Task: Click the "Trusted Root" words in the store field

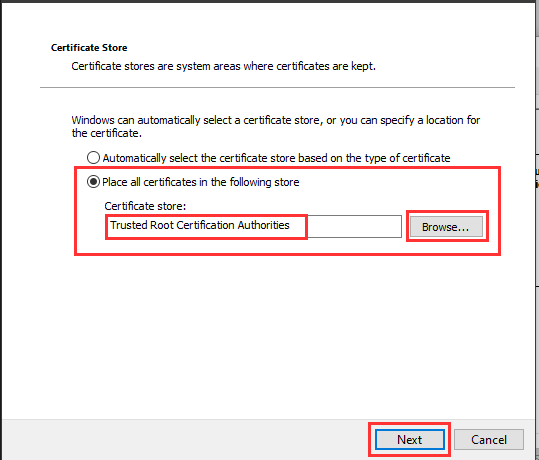Action: pos(142,225)
